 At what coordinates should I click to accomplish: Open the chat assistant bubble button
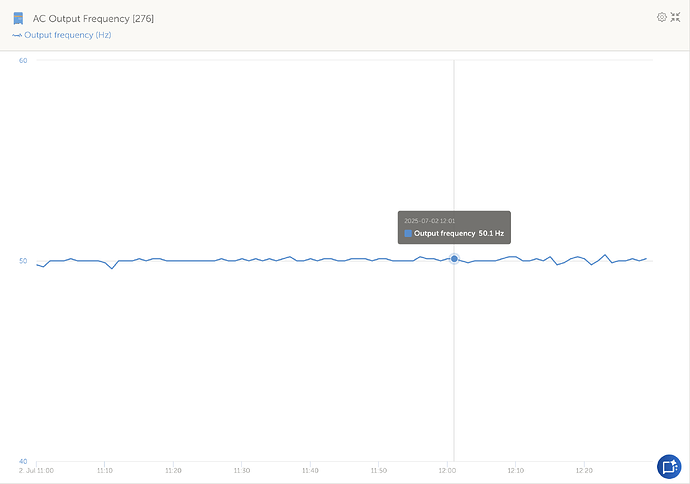pyautogui.click(x=668, y=466)
